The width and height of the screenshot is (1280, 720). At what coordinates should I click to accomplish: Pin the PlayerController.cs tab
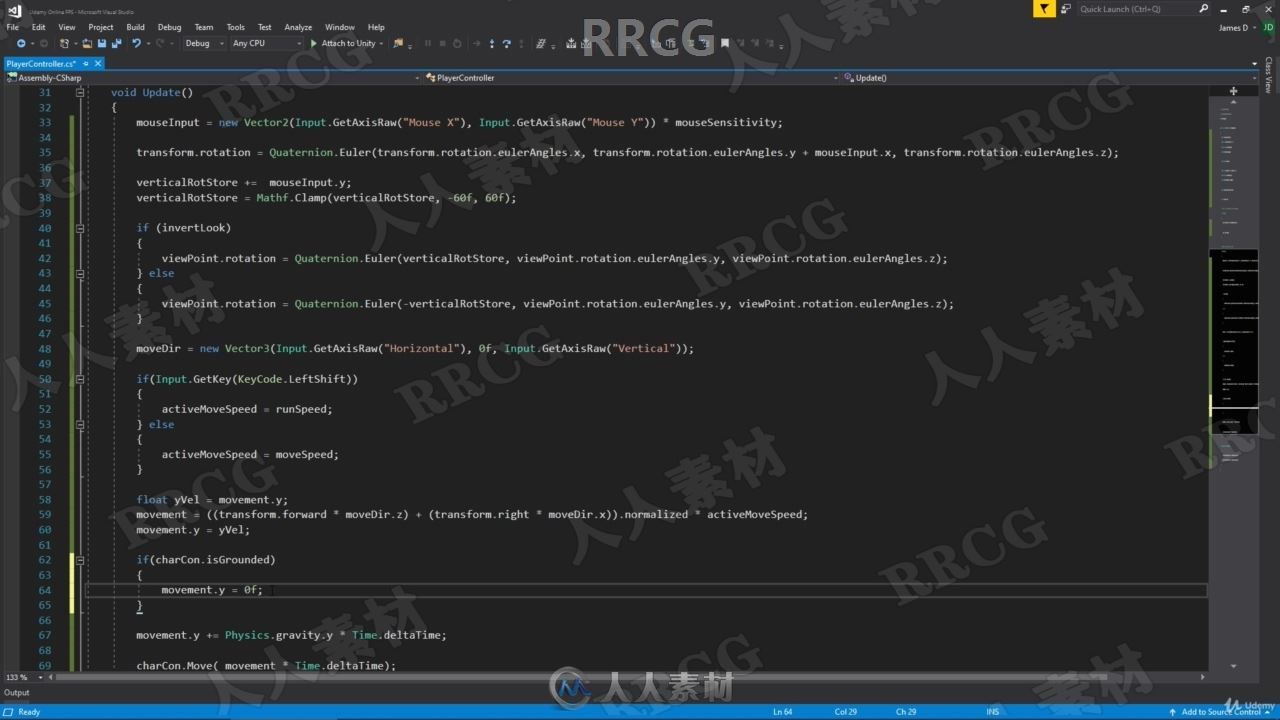(x=85, y=63)
